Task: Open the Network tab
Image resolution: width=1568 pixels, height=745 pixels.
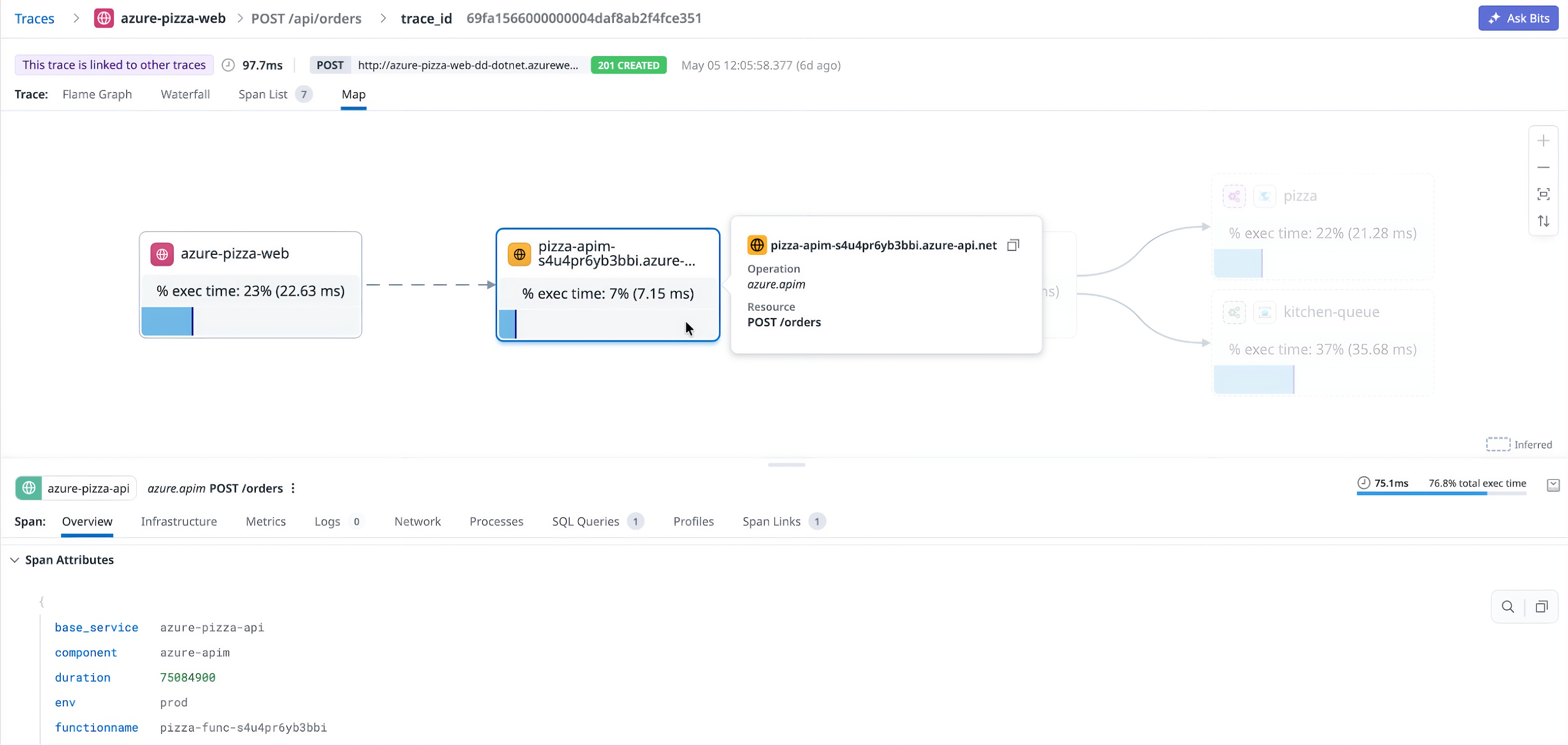Action: pyautogui.click(x=417, y=522)
